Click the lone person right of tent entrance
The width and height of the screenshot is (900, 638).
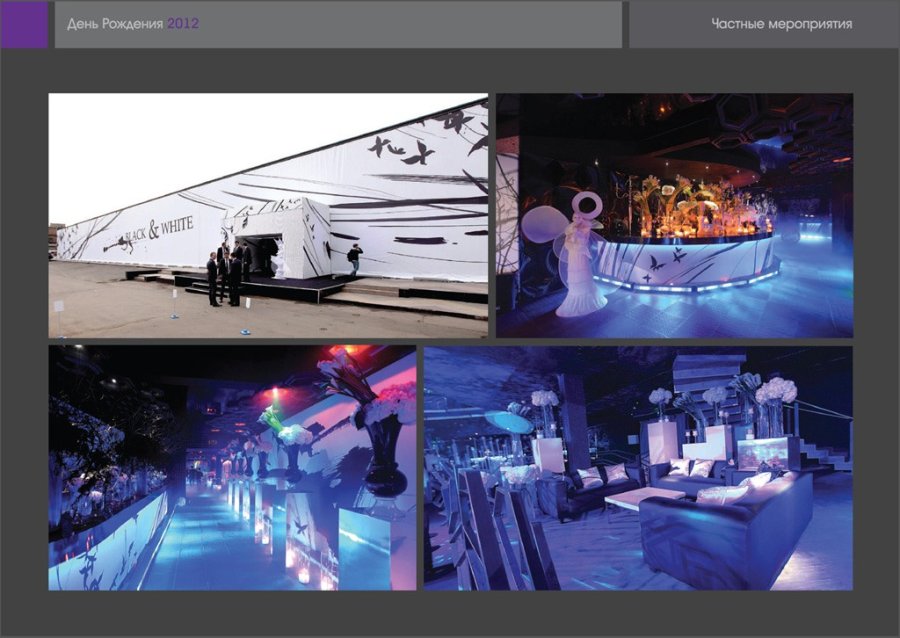[x=354, y=260]
